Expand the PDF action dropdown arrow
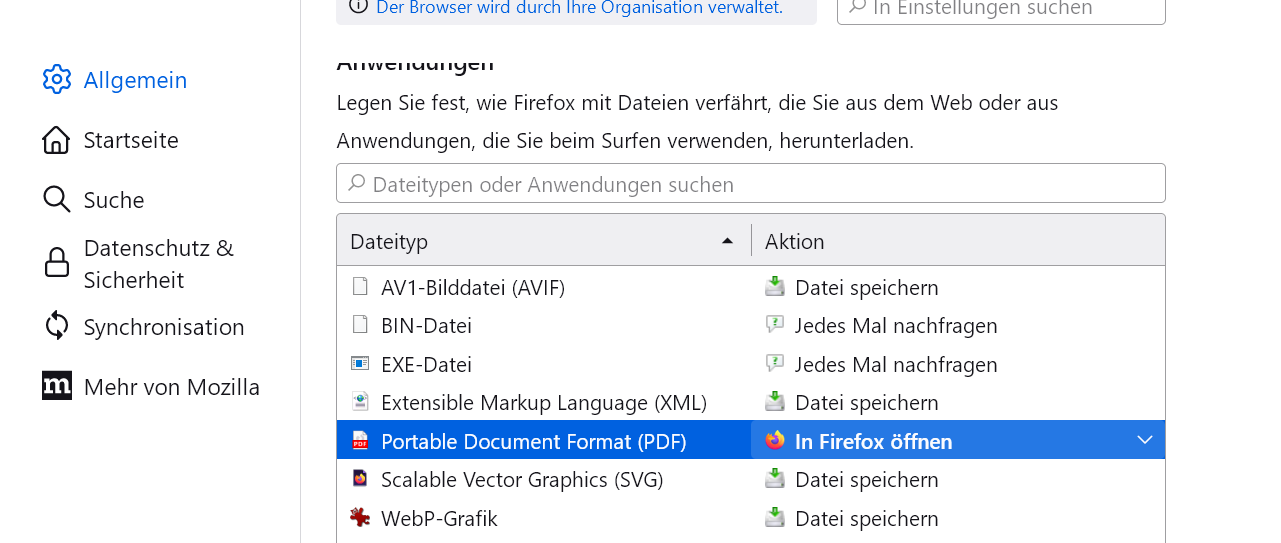The image size is (1281, 543). (1145, 441)
